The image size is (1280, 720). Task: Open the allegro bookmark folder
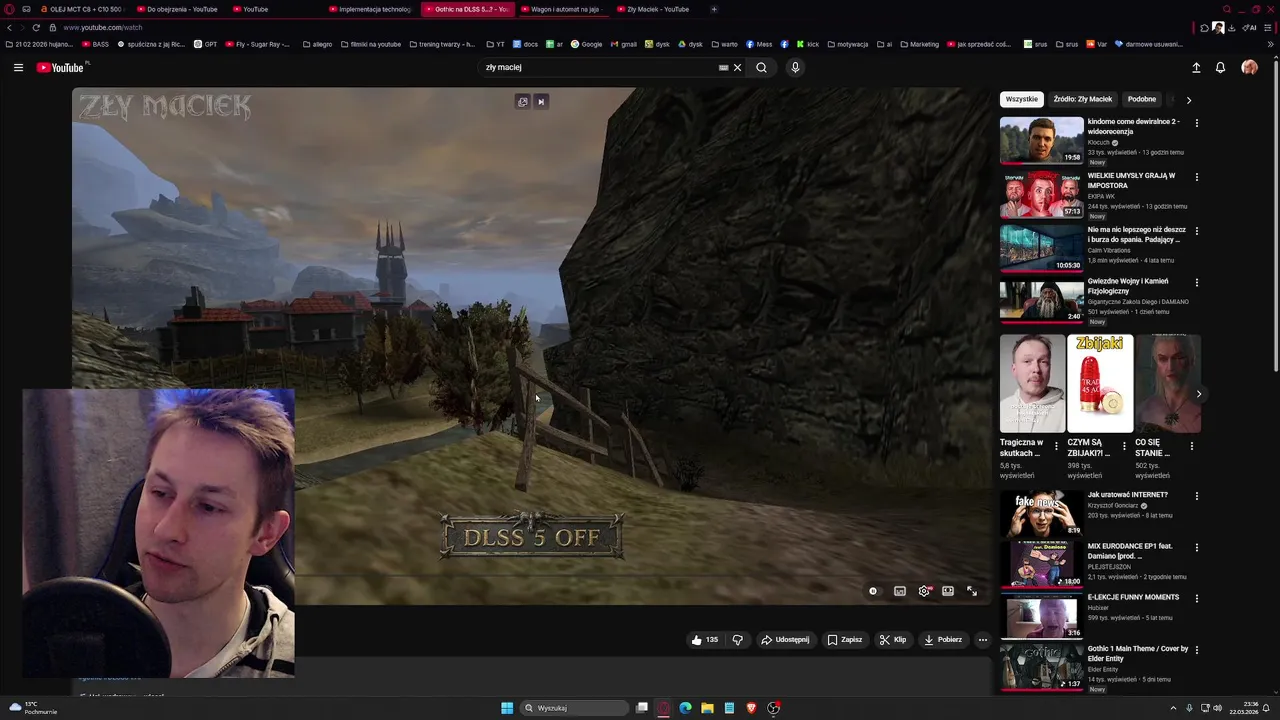click(x=317, y=44)
